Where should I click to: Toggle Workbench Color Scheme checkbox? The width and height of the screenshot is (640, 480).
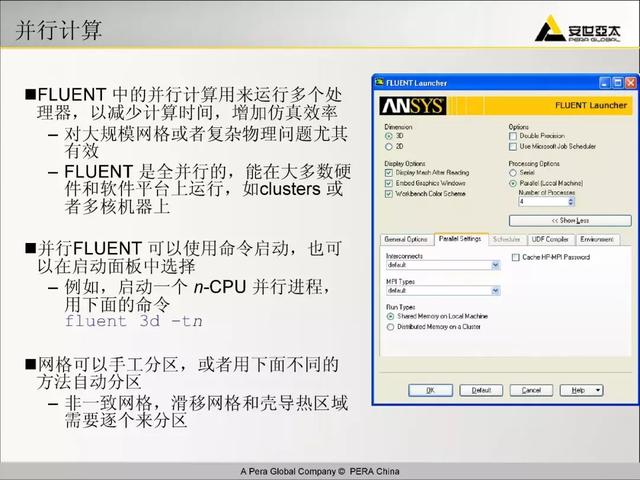tap(389, 194)
